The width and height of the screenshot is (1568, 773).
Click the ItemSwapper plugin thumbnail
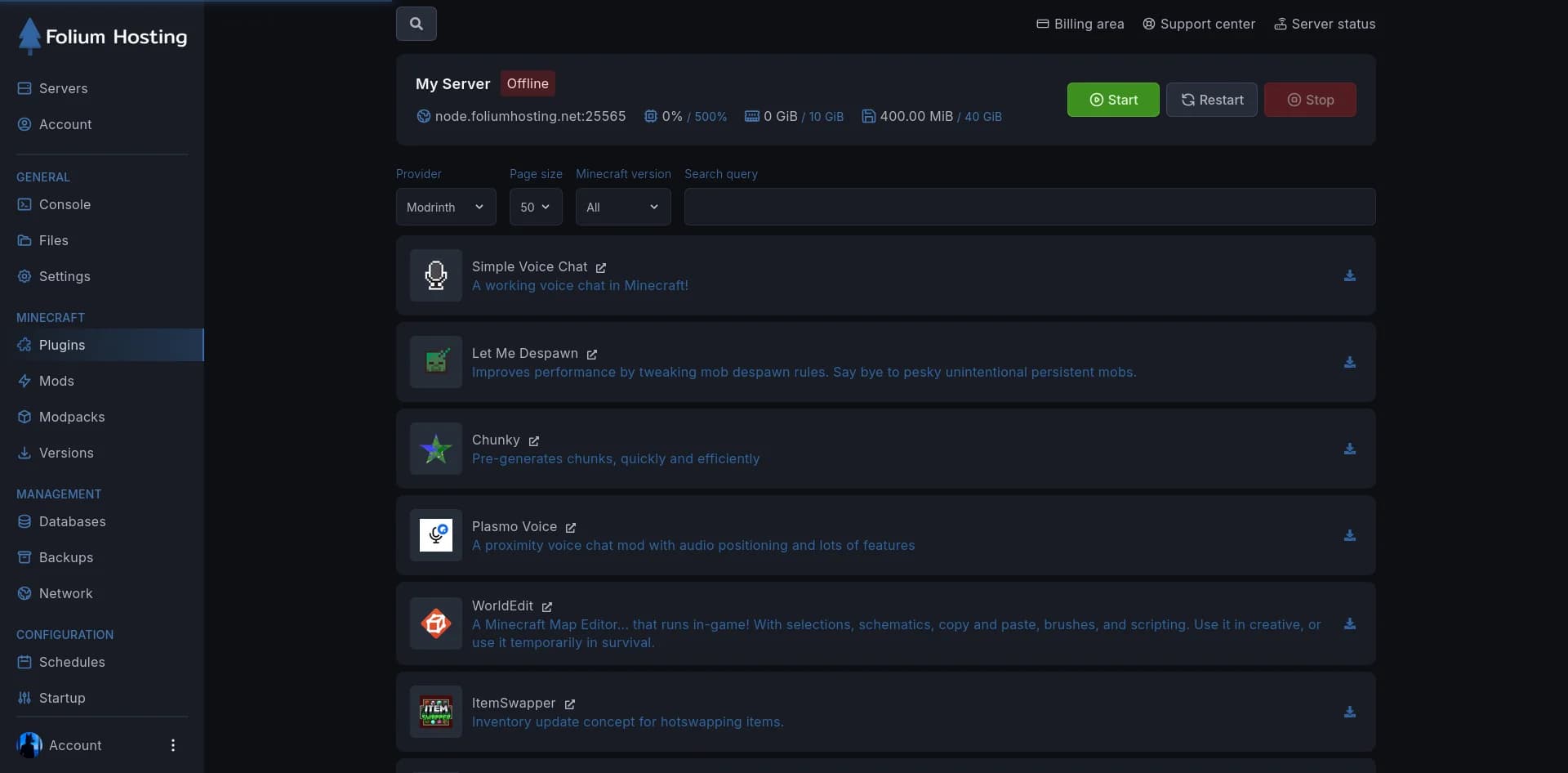436,712
